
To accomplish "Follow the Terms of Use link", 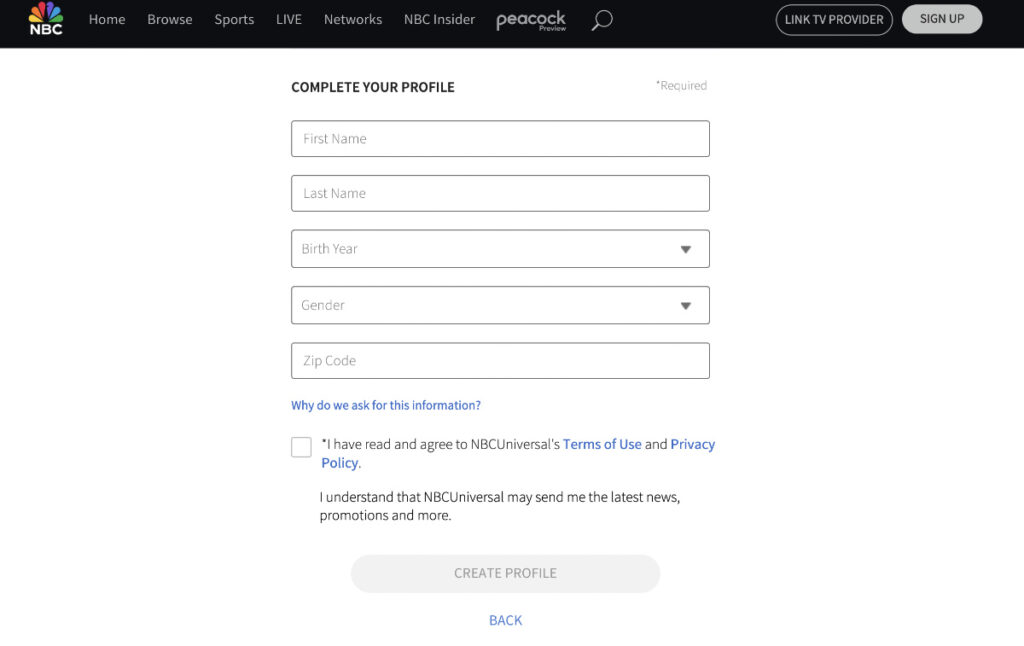I will click(x=602, y=444).
